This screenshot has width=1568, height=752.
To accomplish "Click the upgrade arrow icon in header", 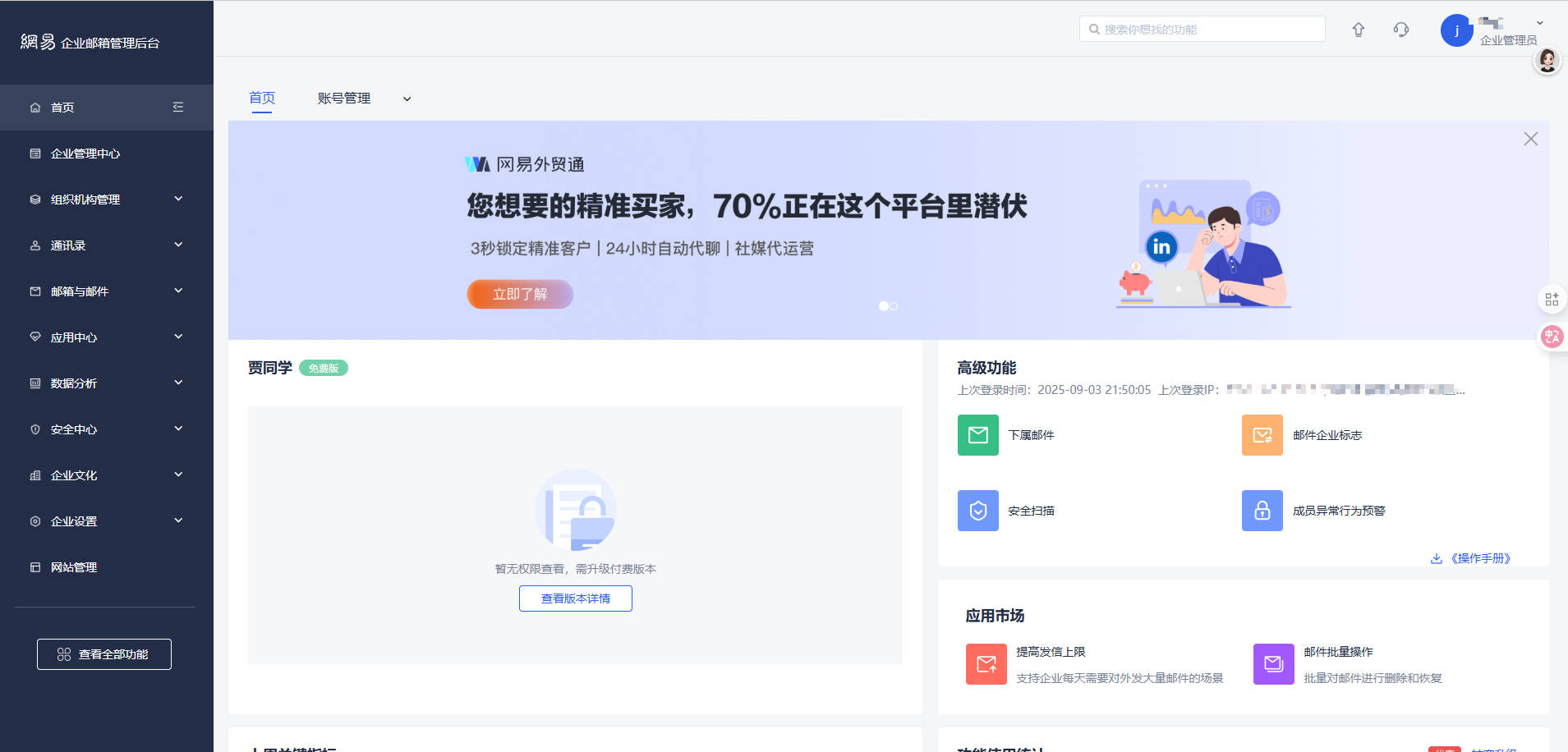I will click(1359, 30).
